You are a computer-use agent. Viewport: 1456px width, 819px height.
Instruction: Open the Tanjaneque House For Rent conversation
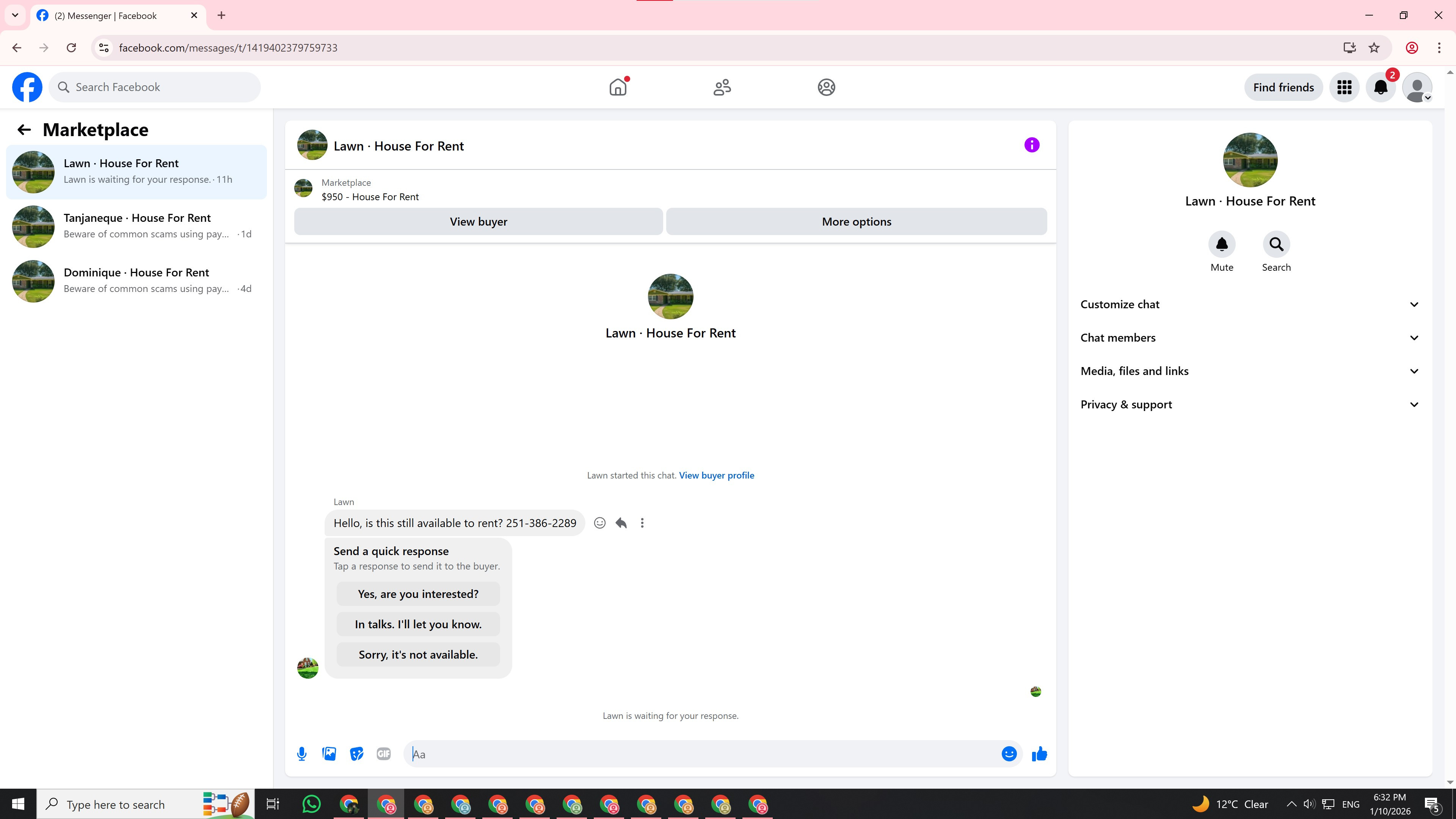tap(137, 226)
